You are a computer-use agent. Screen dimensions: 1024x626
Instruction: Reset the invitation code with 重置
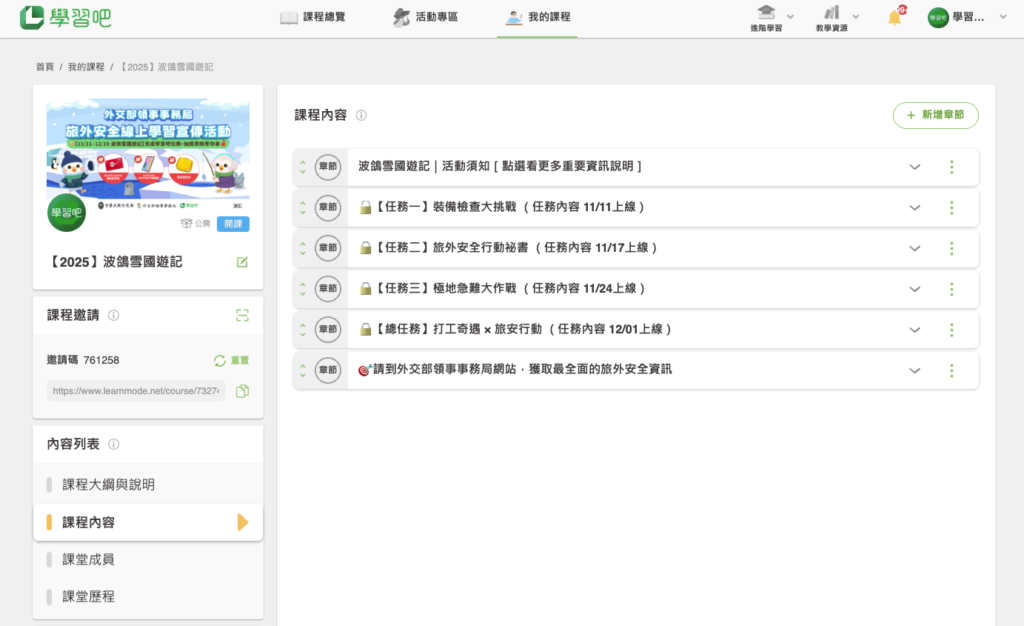tap(231, 360)
